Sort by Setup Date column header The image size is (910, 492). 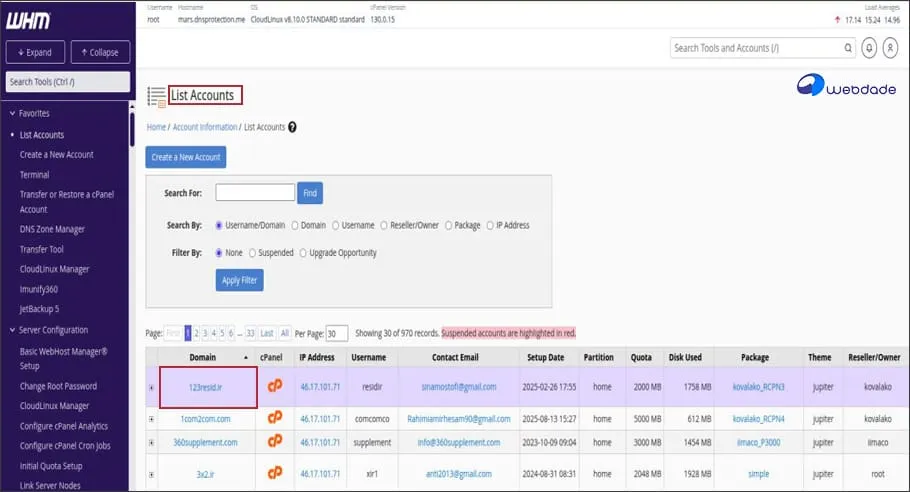point(545,357)
